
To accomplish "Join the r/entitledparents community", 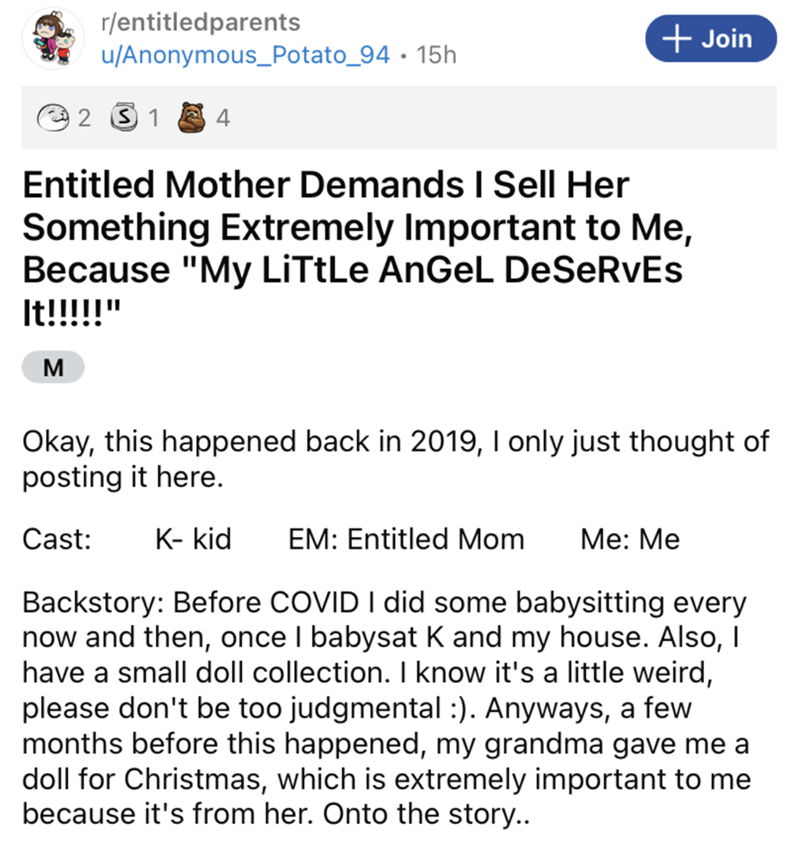I will (710, 39).
